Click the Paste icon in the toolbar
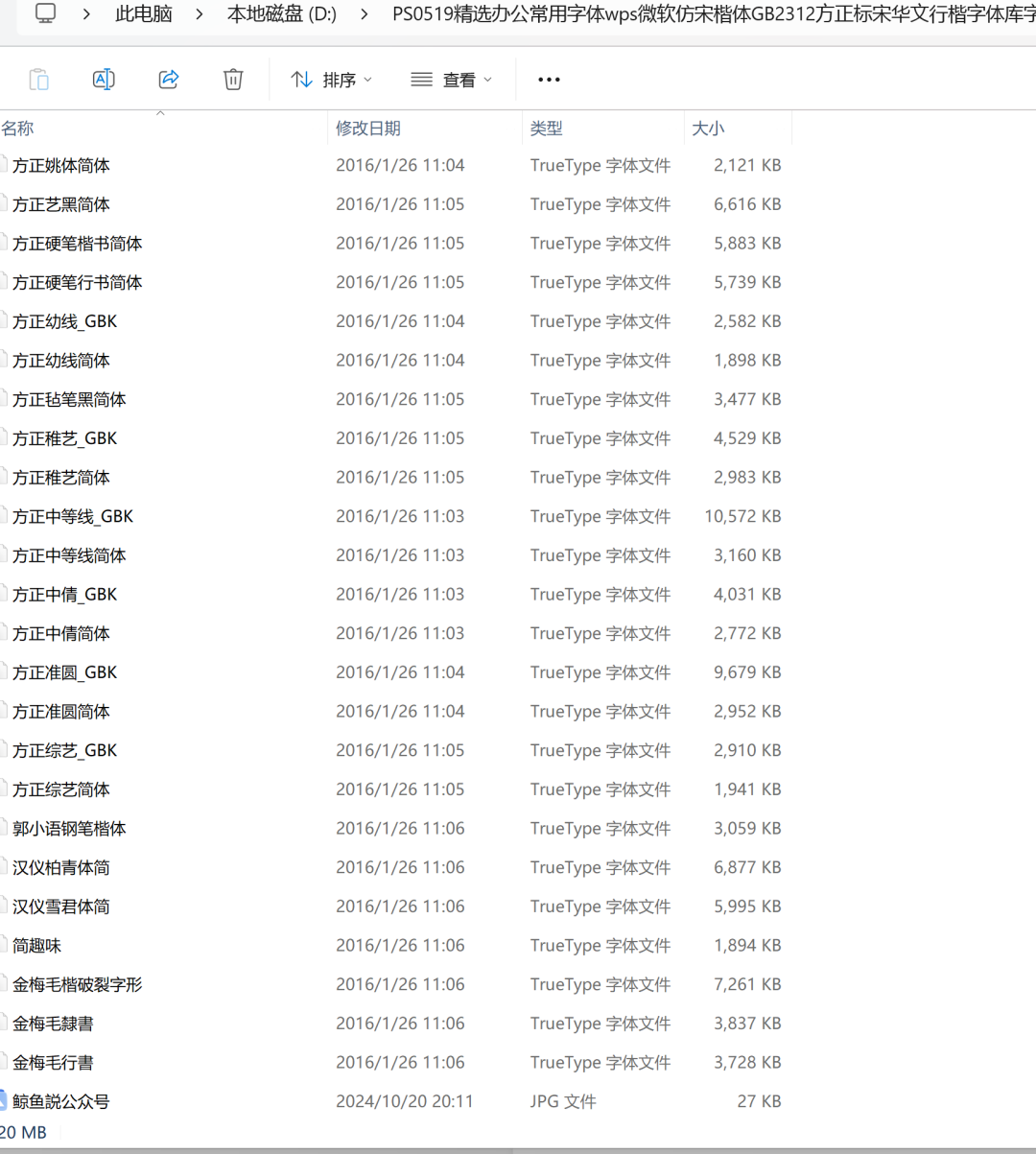This screenshot has height=1154, width=1036. tap(39, 80)
